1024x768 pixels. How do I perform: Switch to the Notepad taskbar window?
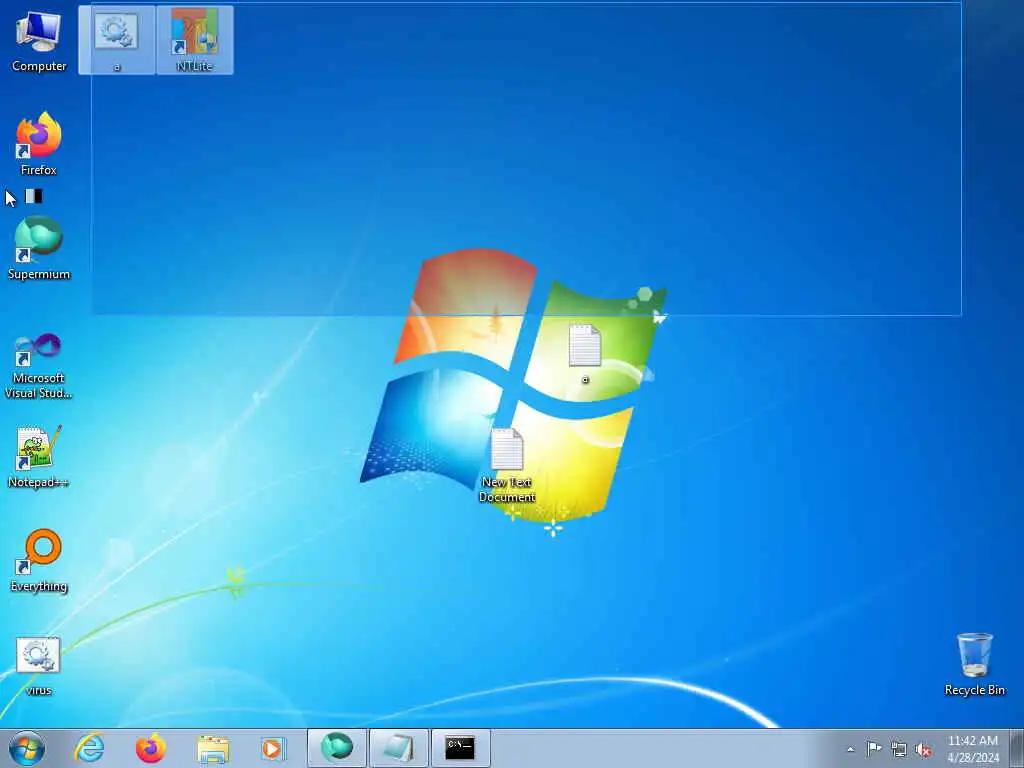(x=399, y=748)
